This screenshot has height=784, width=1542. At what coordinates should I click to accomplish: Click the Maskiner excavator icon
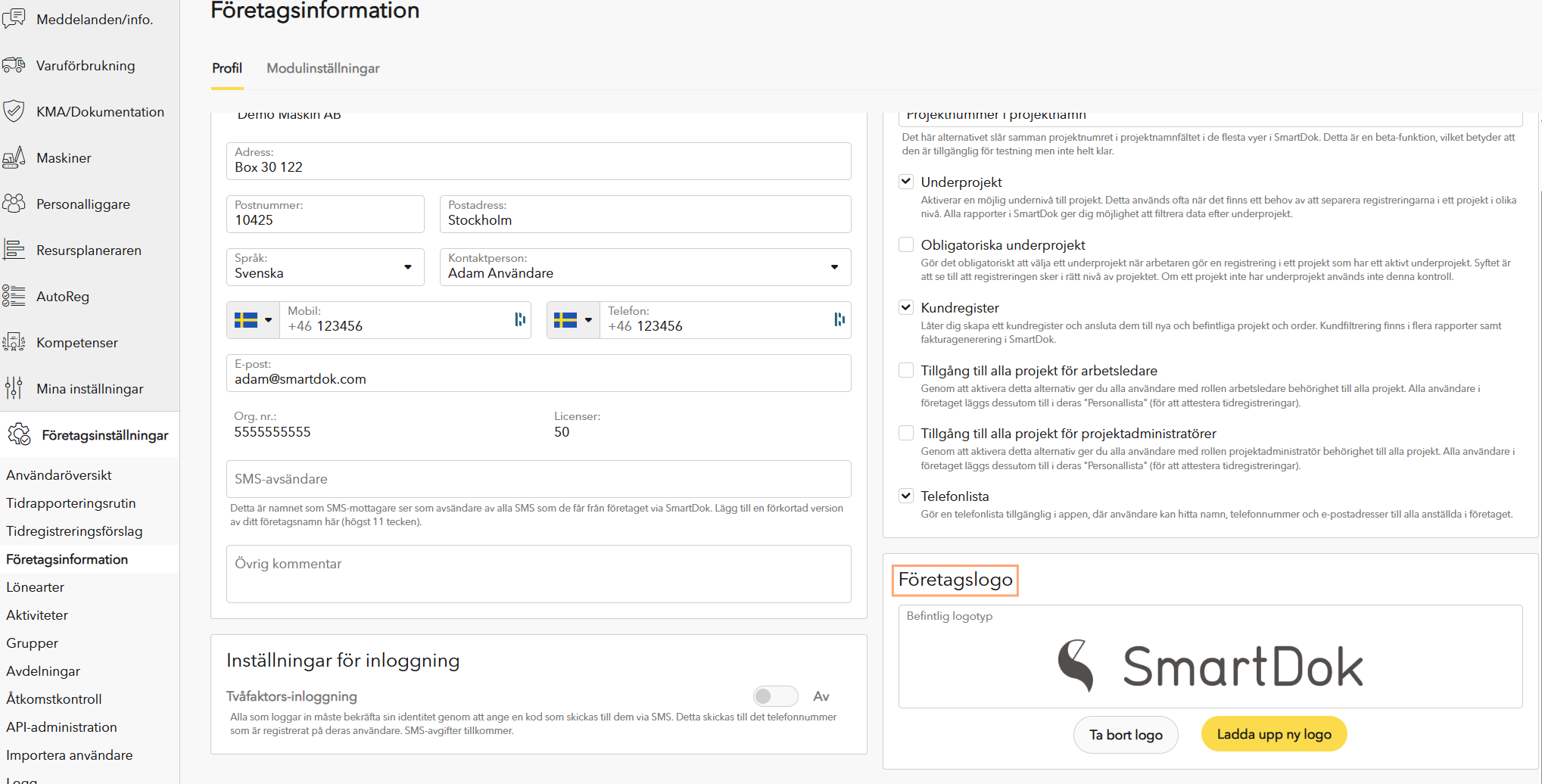tap(14, 157)
